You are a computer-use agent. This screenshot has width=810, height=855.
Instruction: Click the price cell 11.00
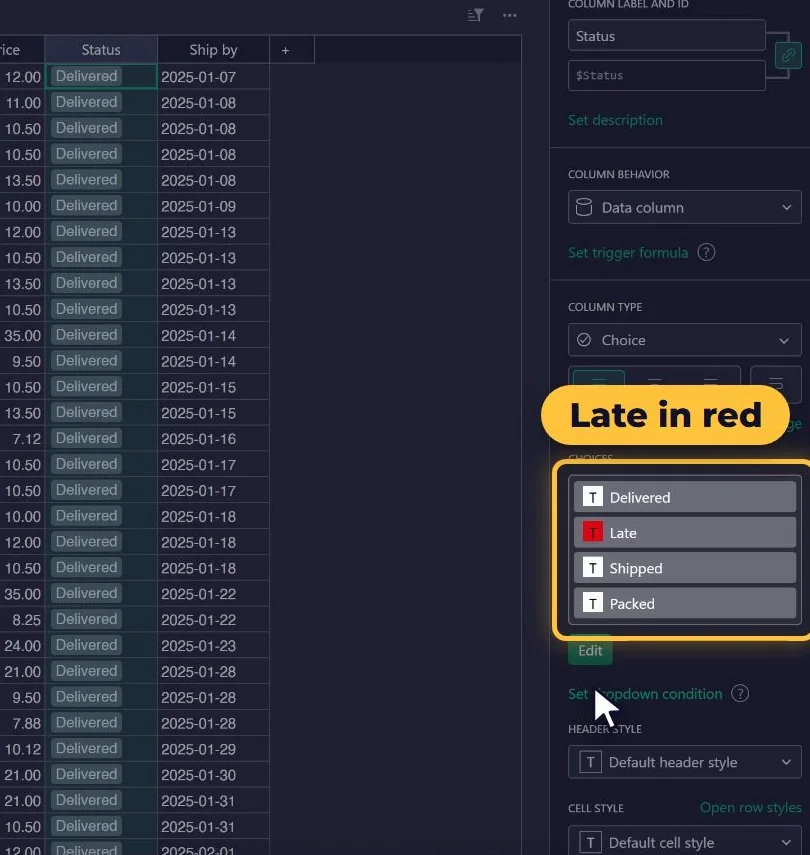point(22,103)
